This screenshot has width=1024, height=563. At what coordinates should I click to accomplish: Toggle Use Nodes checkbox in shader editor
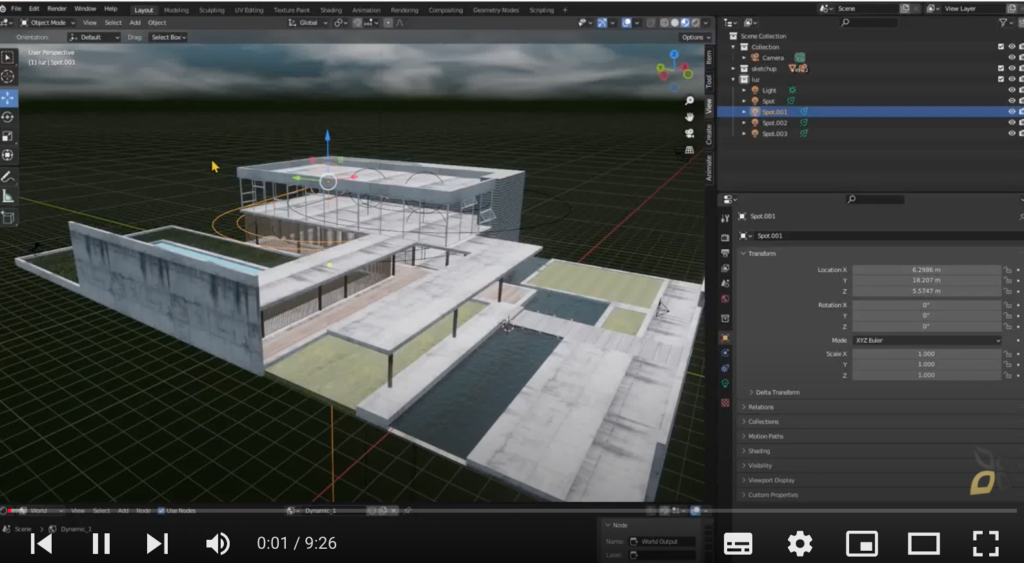pyautogui.click(x=161, y=511)
